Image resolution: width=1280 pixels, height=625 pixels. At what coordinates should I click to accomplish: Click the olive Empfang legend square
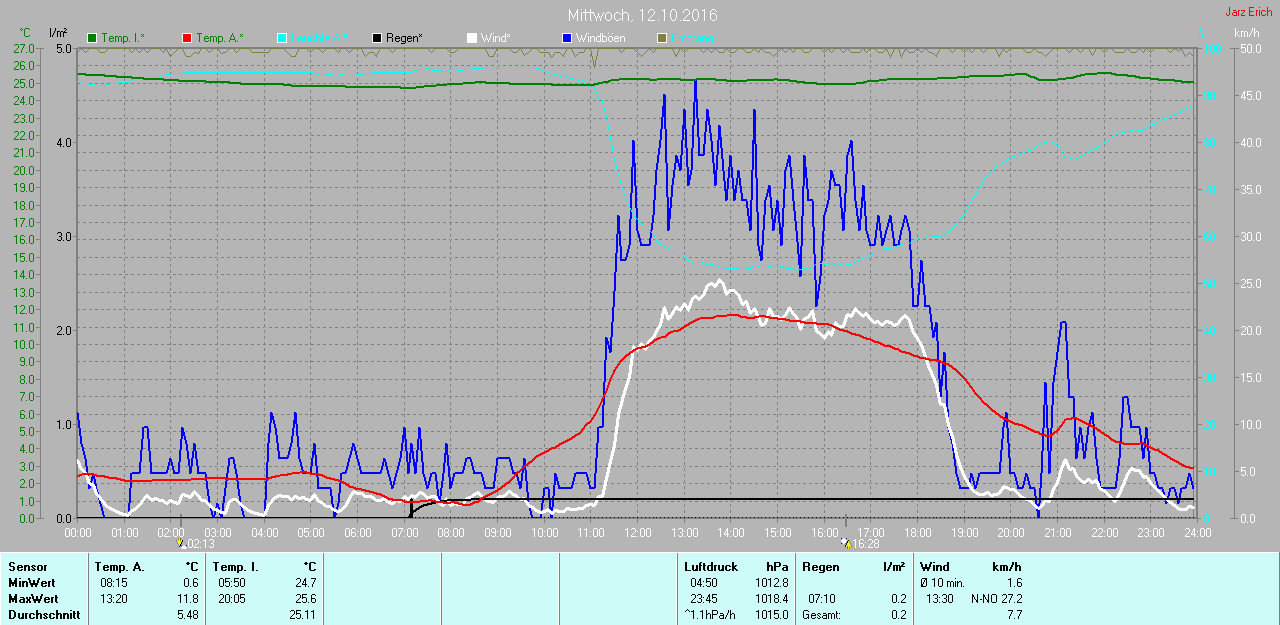(x=661, y=38)
